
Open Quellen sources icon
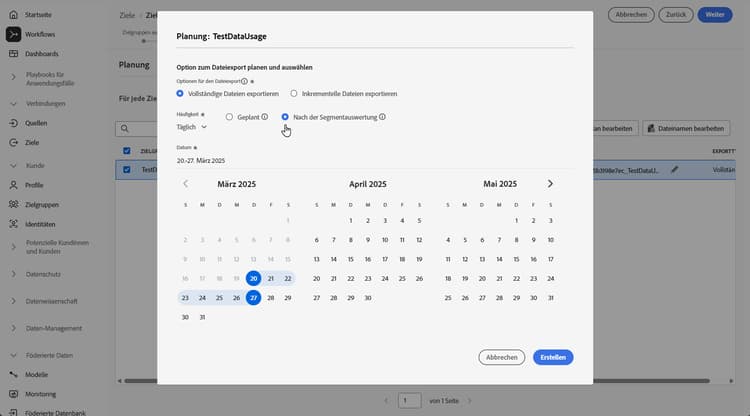coord(13,123)
